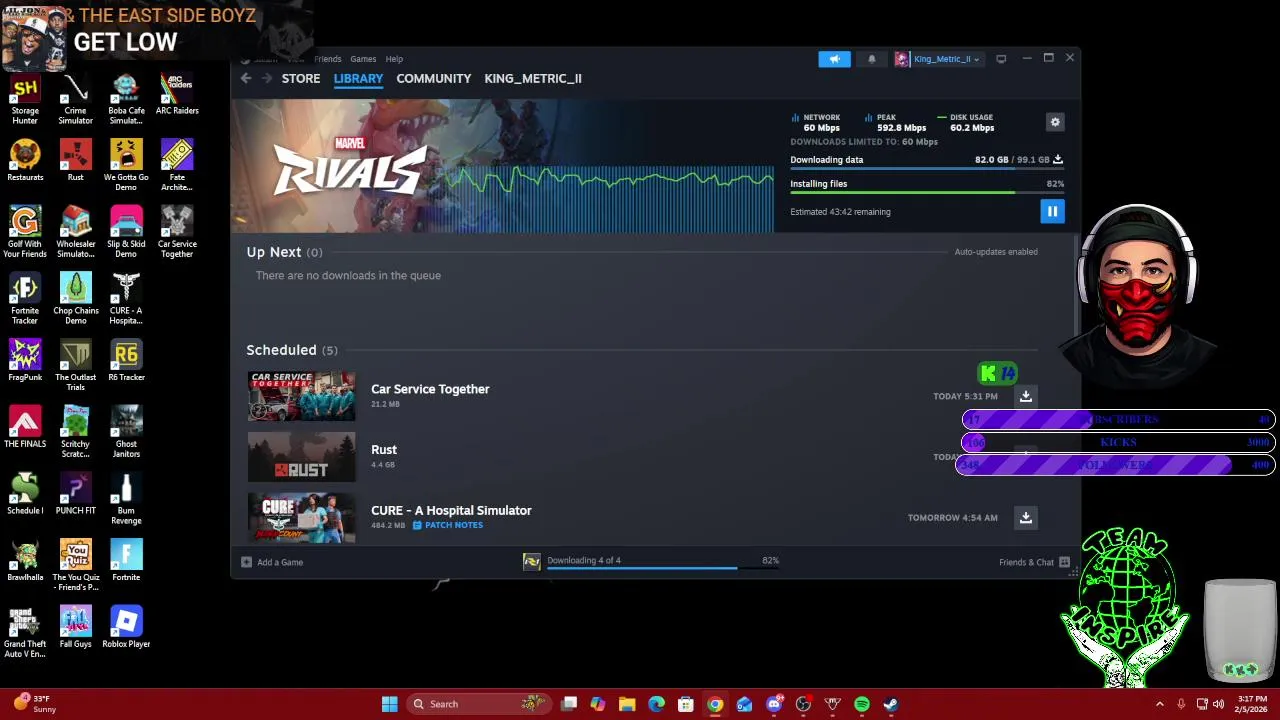Open Roblox Player desktop shortcut
The image size is (1280, 720).
click(x=126, y=628)
